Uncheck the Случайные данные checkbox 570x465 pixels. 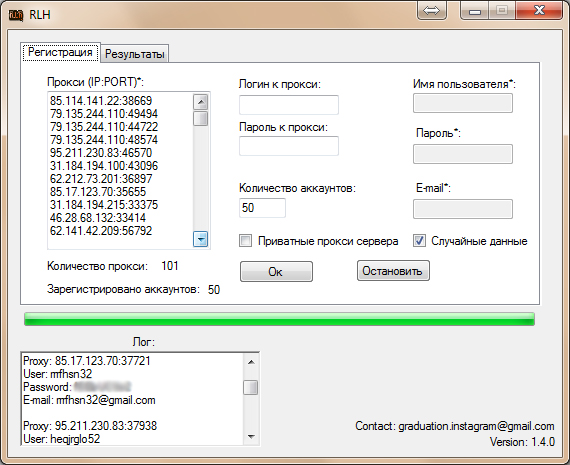(x=419, y=241)
